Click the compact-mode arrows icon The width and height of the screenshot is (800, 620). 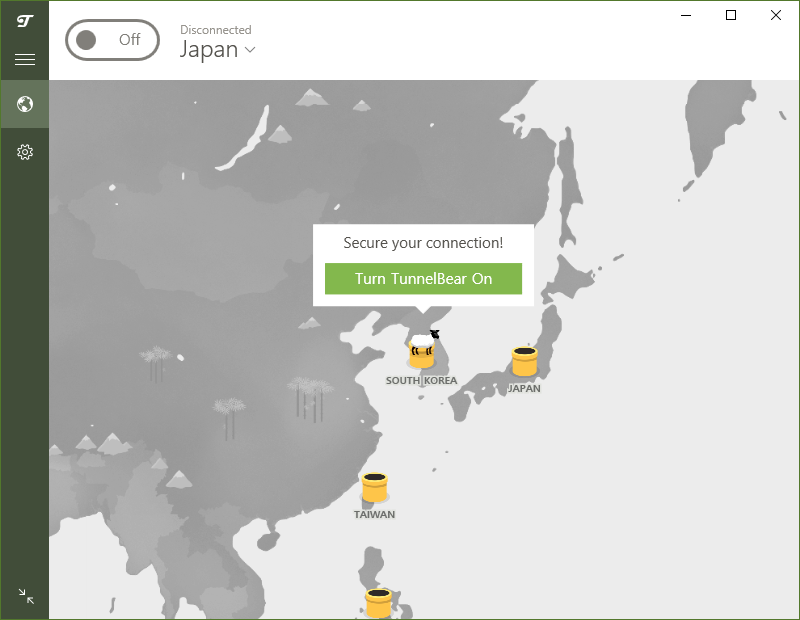coord(26,596)
